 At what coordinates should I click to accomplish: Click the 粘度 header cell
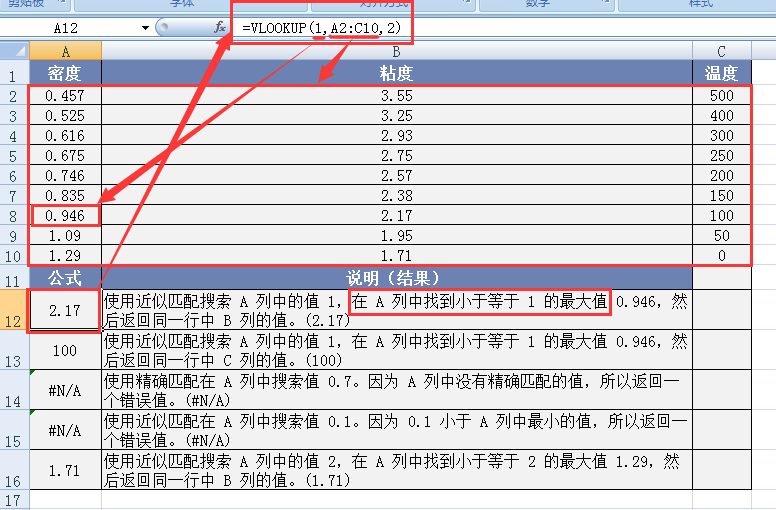click(x=396, y=73)
